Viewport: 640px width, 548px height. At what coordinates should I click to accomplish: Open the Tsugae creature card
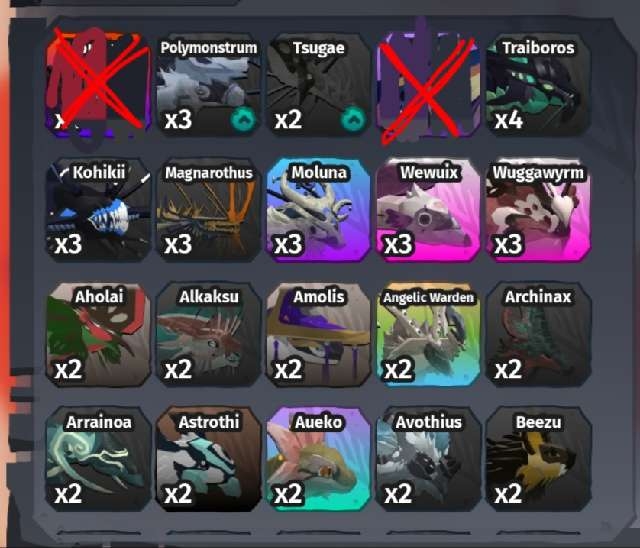(318, 85)
